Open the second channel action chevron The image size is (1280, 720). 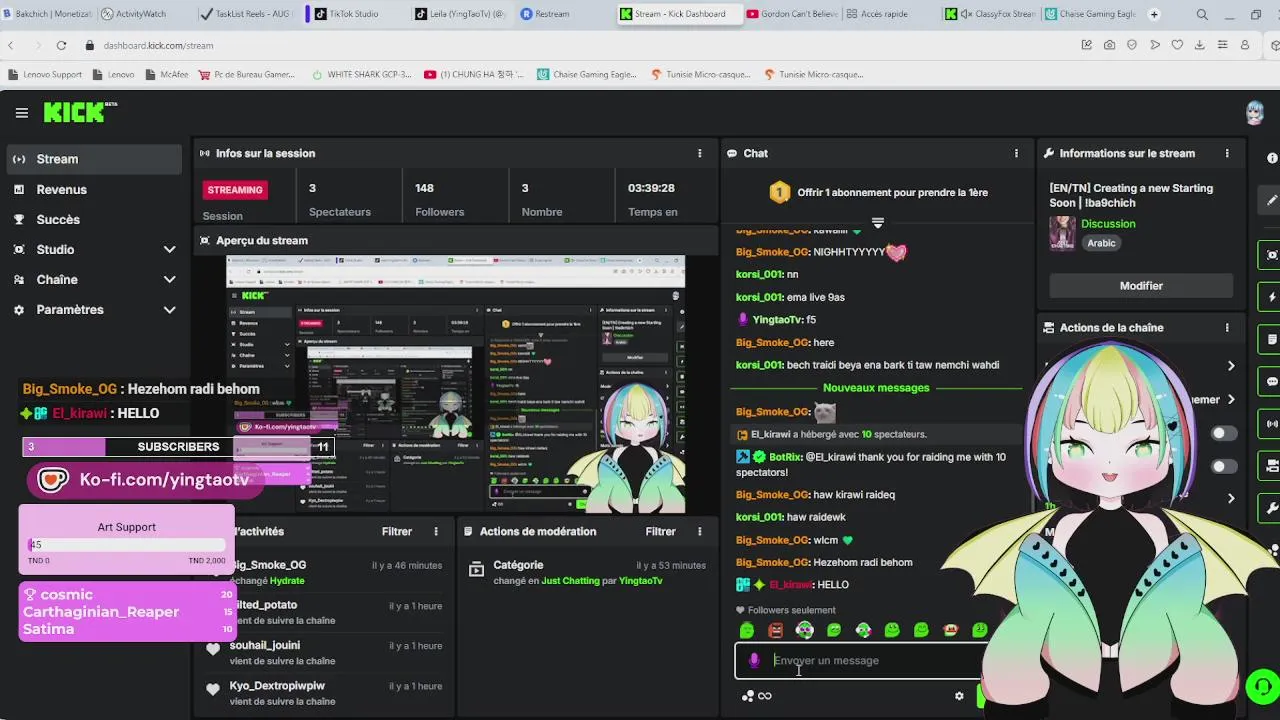(1231, 399)
